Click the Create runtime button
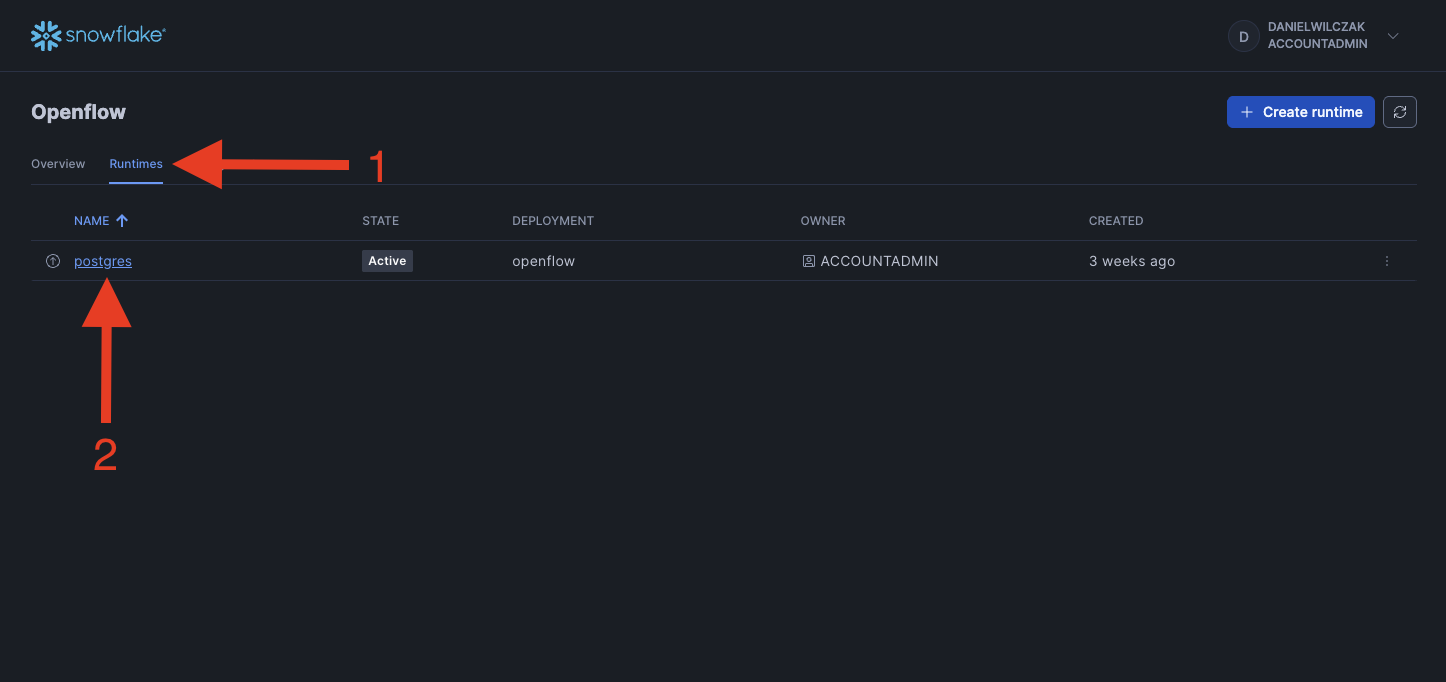The image size is (1446, 682). point(1300,112)
